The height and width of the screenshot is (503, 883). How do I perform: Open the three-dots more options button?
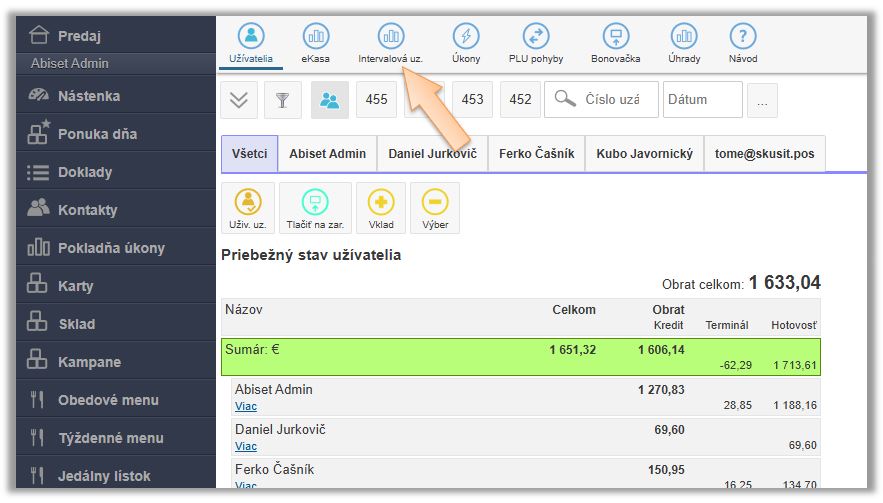[x=762, y=100]
